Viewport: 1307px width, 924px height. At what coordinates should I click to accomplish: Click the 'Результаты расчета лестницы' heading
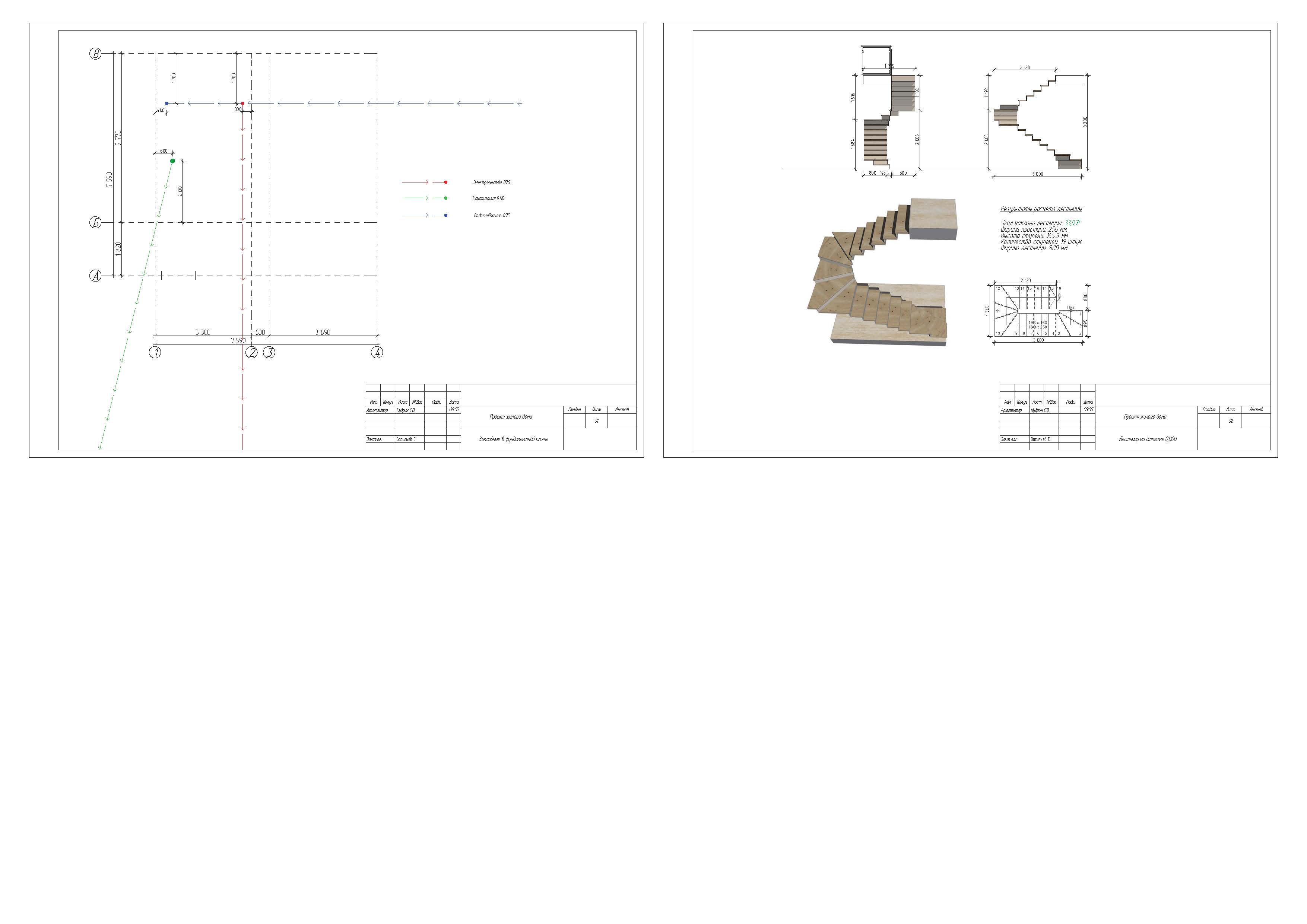pyautogui.click(x=1041, y=209)
